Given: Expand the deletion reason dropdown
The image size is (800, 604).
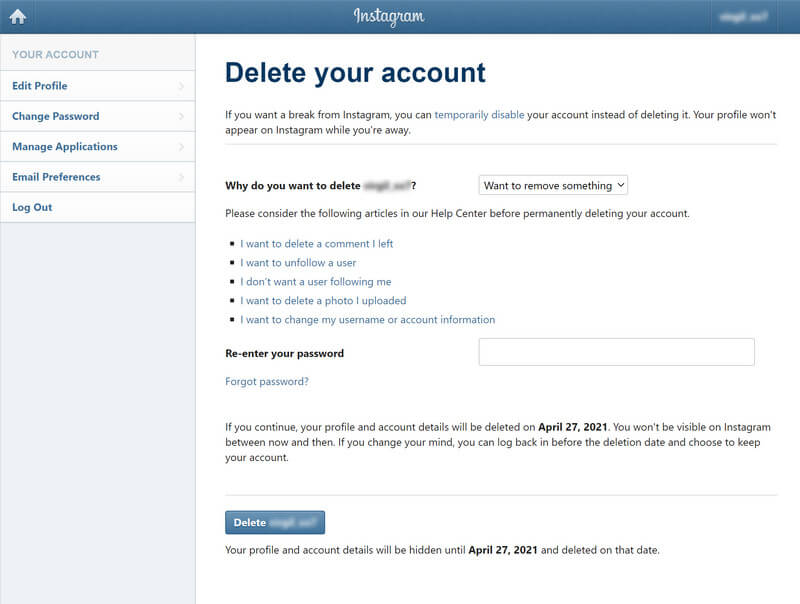Looking at the screenshot, I should click(553, 185).
